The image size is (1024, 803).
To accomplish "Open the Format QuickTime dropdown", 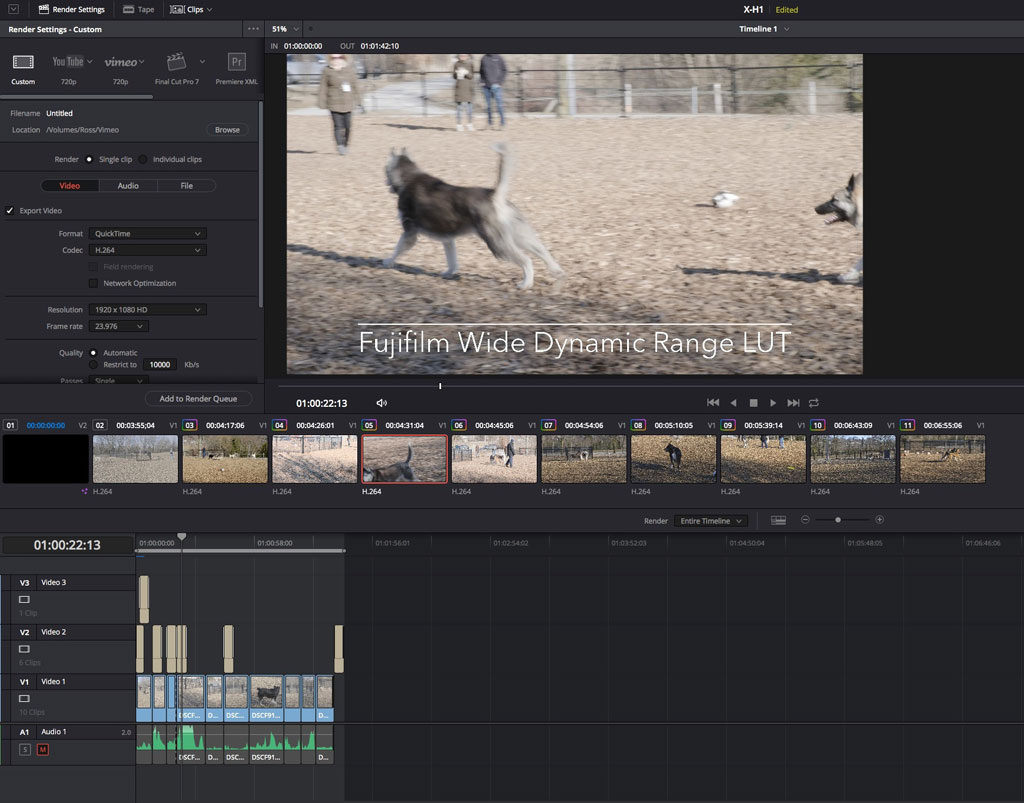I will point(146,233).
